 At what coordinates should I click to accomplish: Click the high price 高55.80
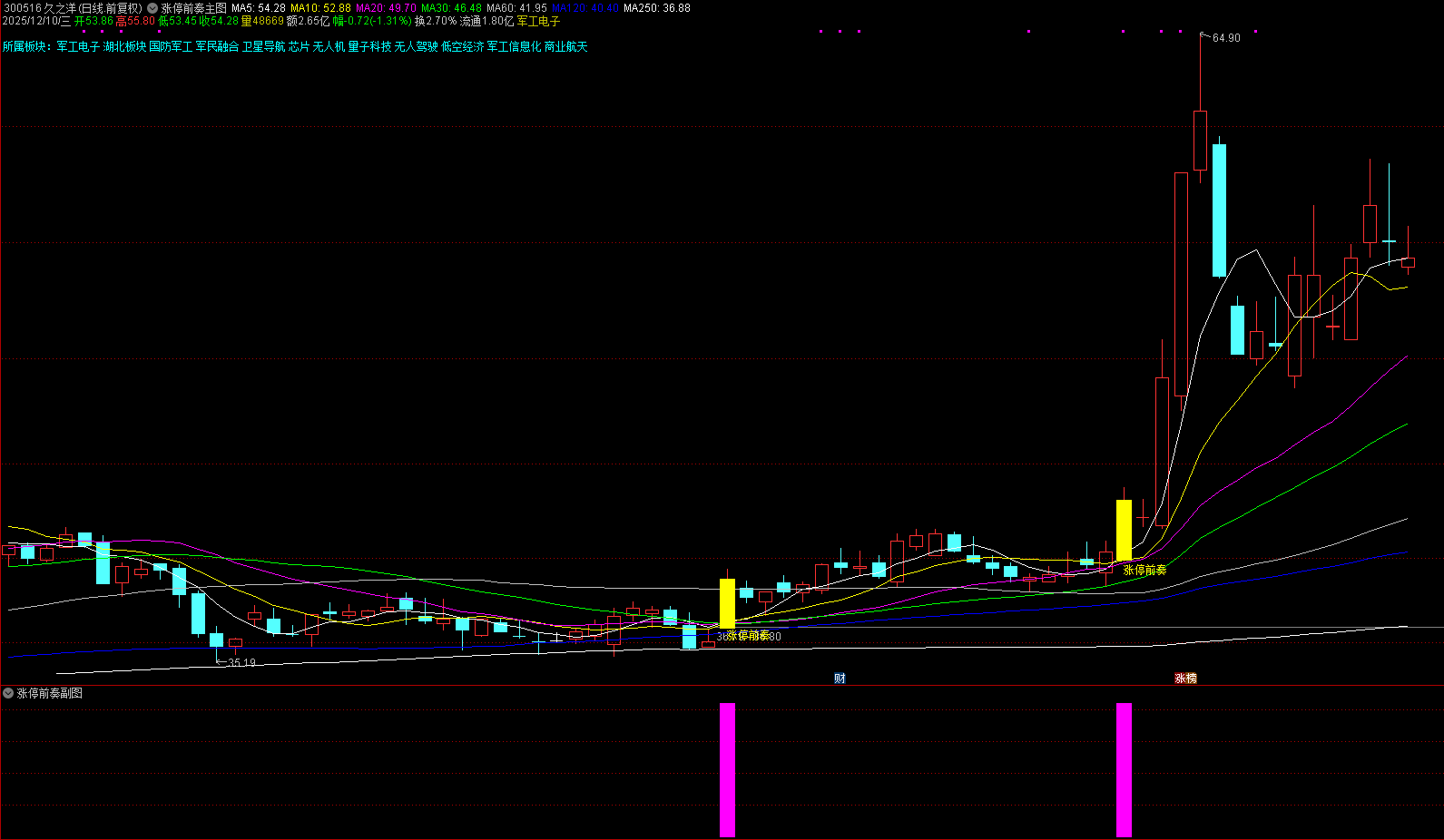[x=135, y=21]
